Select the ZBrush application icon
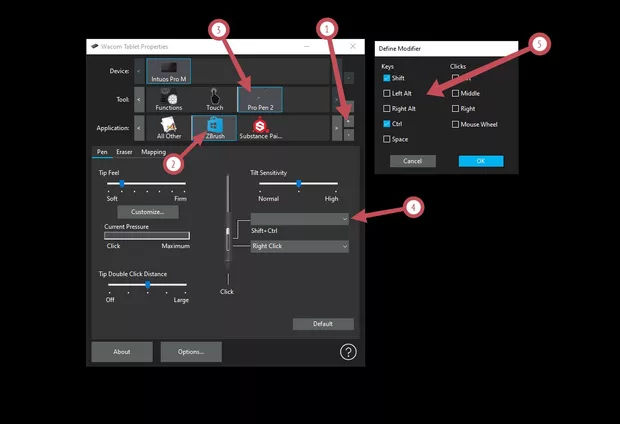The width and height of the screenshot is (620, 424). point(214,128)
